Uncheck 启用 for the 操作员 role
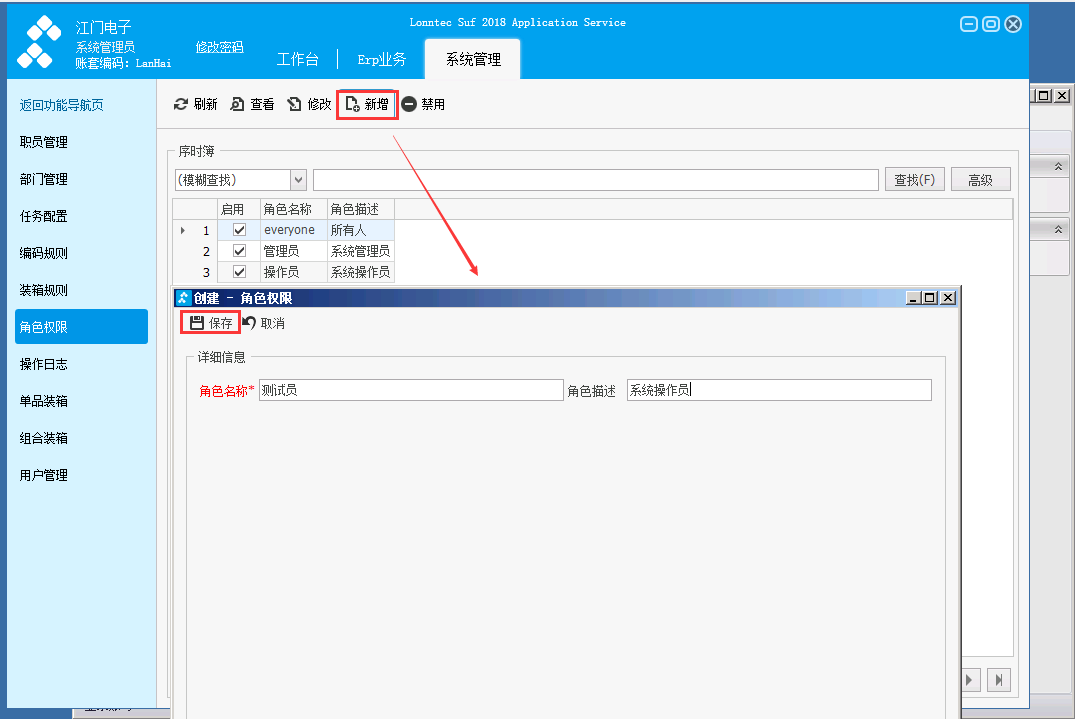This screenshot has height=719, width=1075. 239,272
